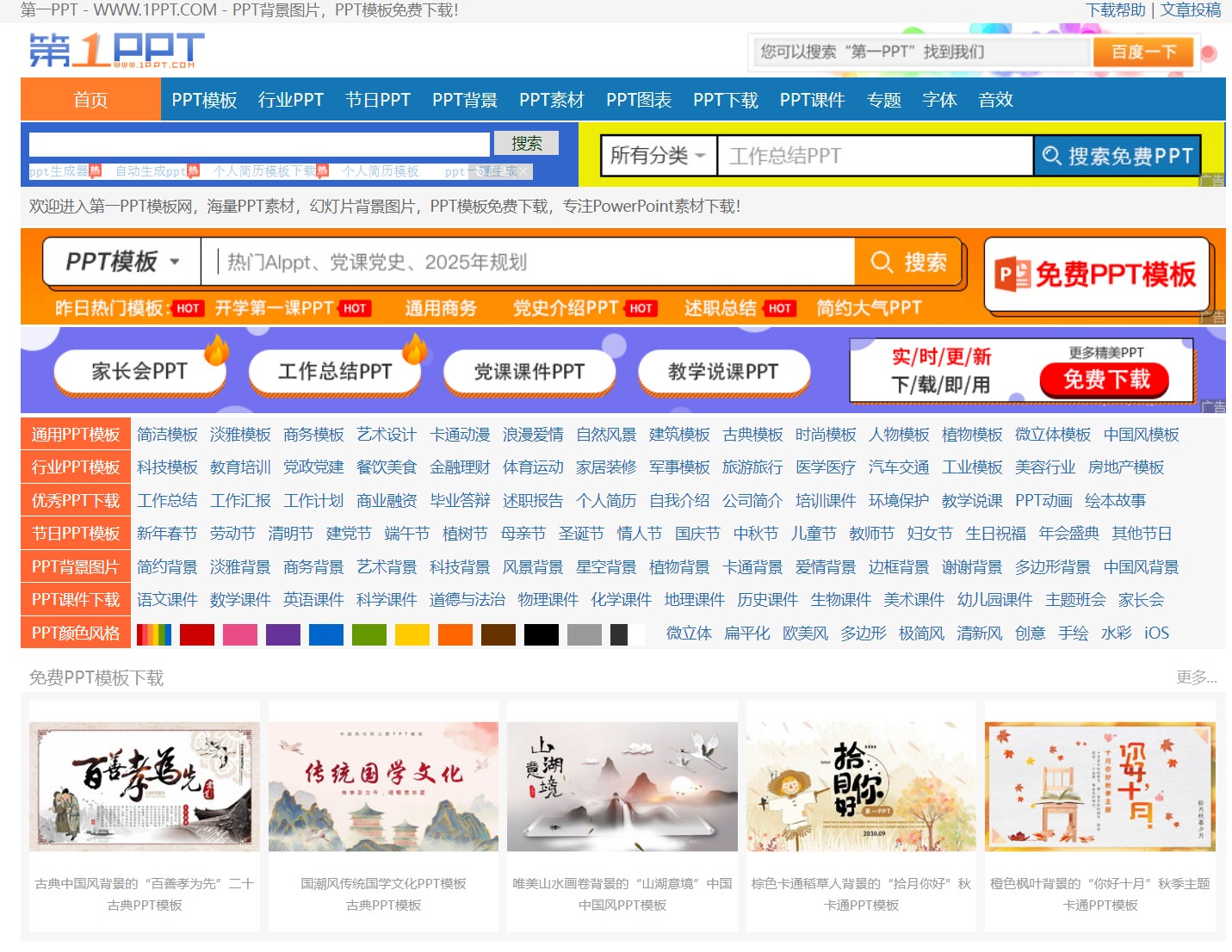Screen dimensions: 1232x952
Task: Open the 下载帮助 link at top right
Action: 1115,10
